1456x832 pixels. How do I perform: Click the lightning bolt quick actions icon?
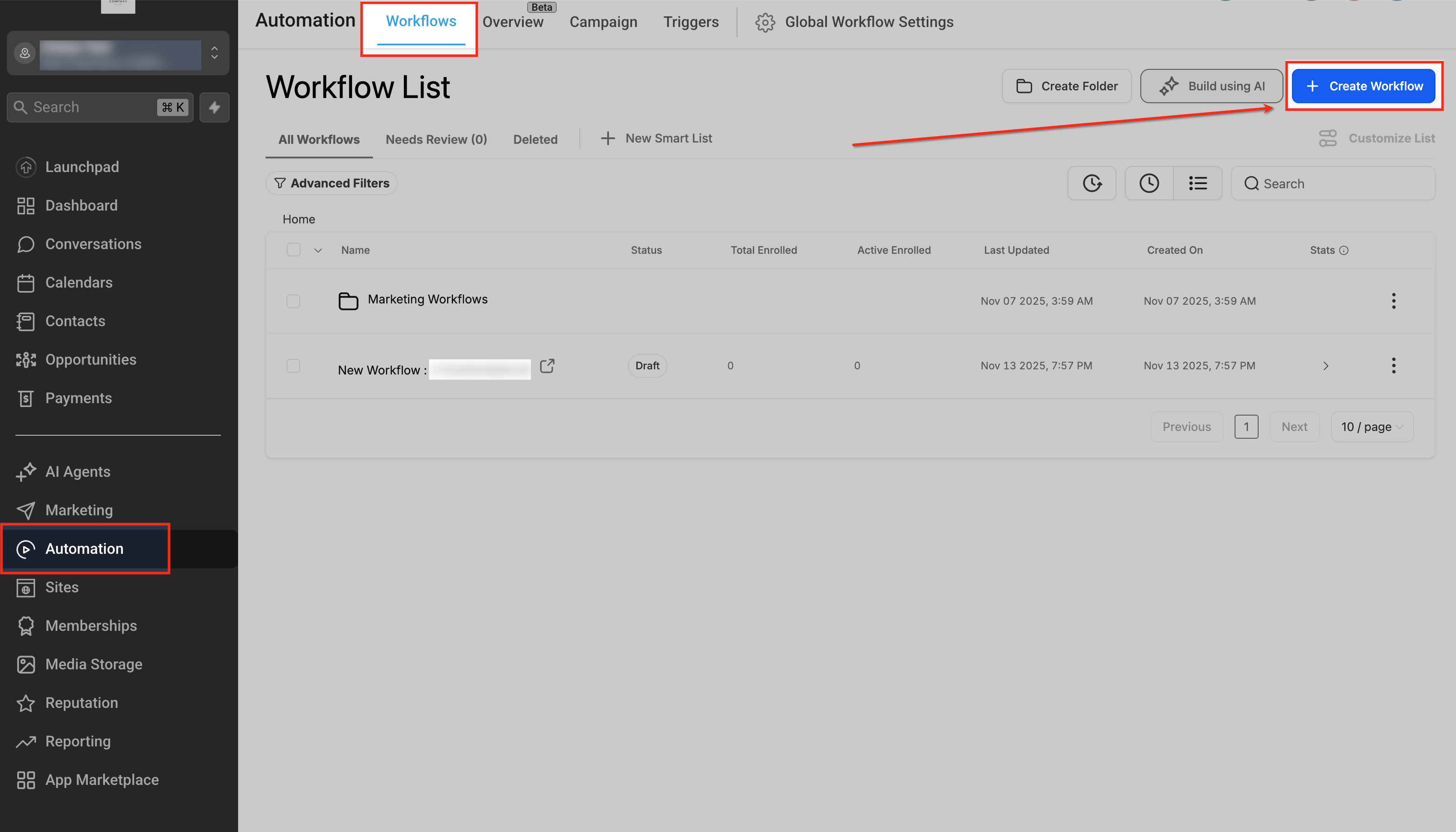pyautogui.click(x=215, y=107)
